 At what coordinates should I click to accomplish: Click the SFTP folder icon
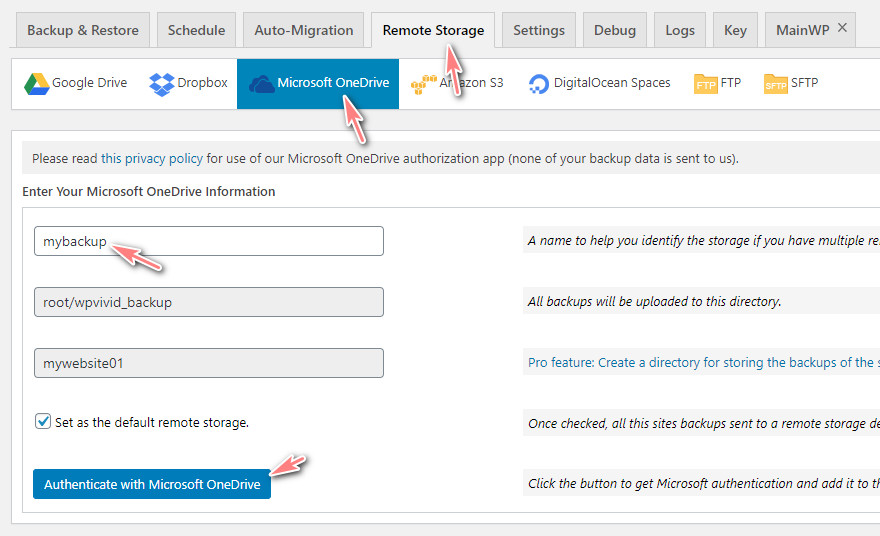click(x=776, y=84)
